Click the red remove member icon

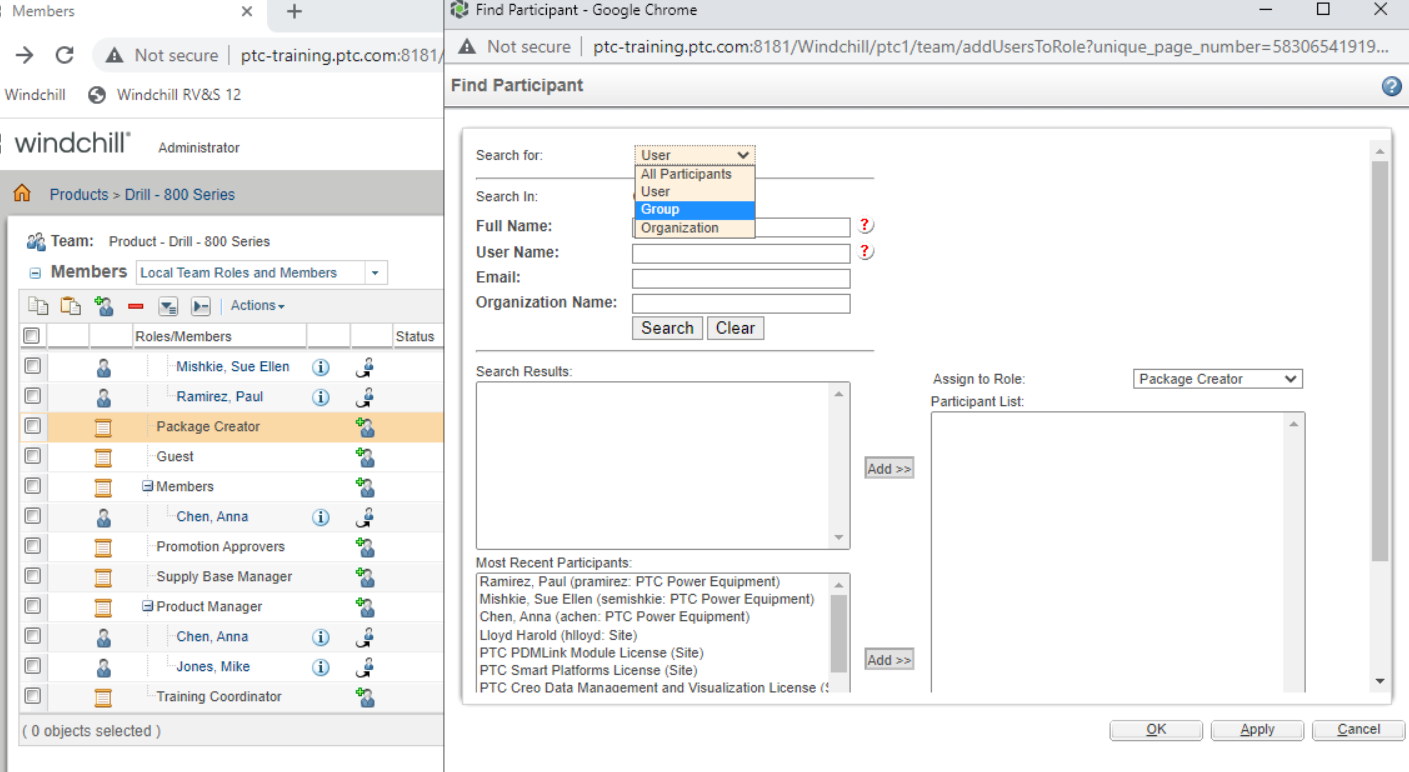pyautogui.click(x=135, y=306)
